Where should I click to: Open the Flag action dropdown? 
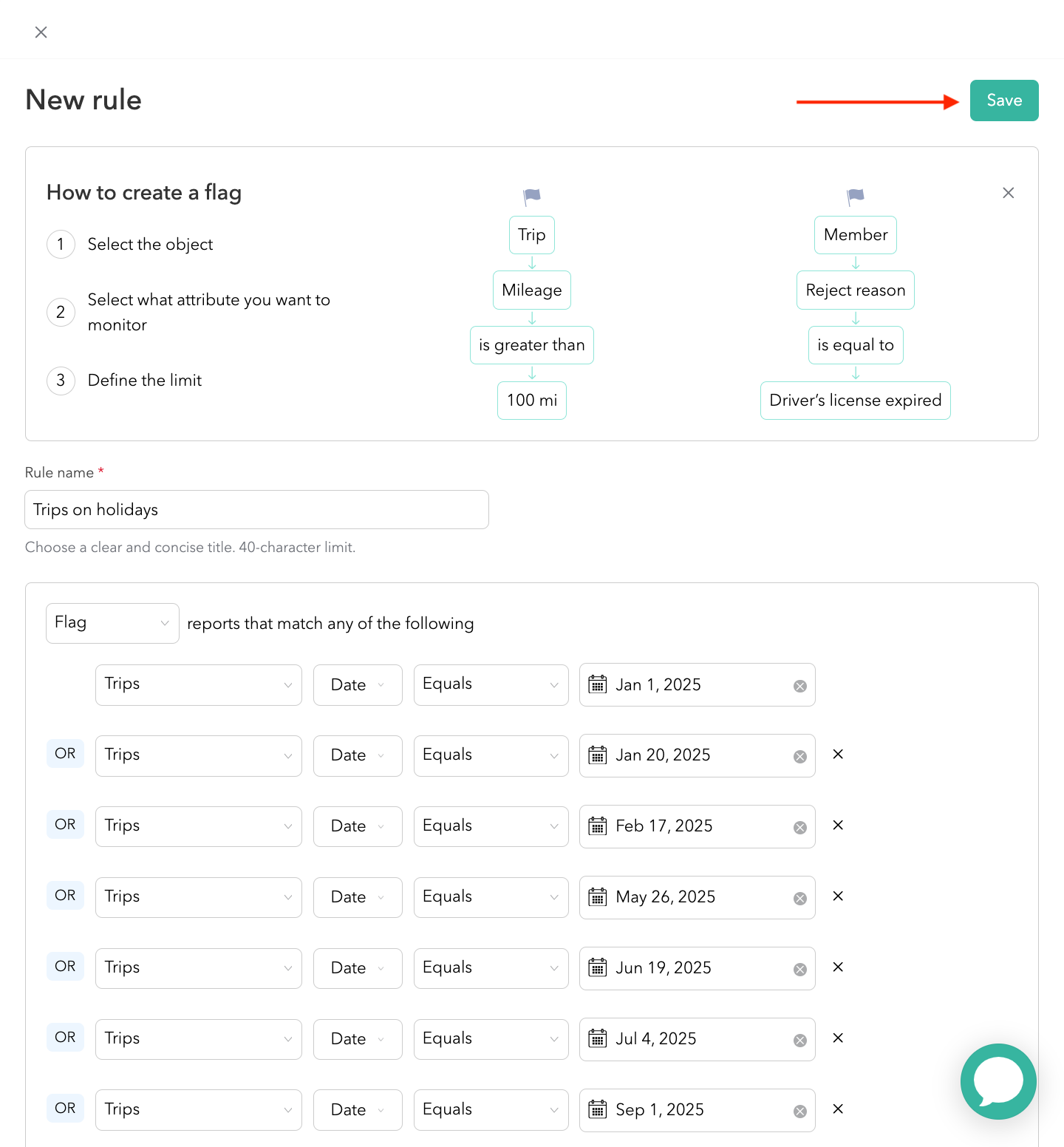click(112, 623)
